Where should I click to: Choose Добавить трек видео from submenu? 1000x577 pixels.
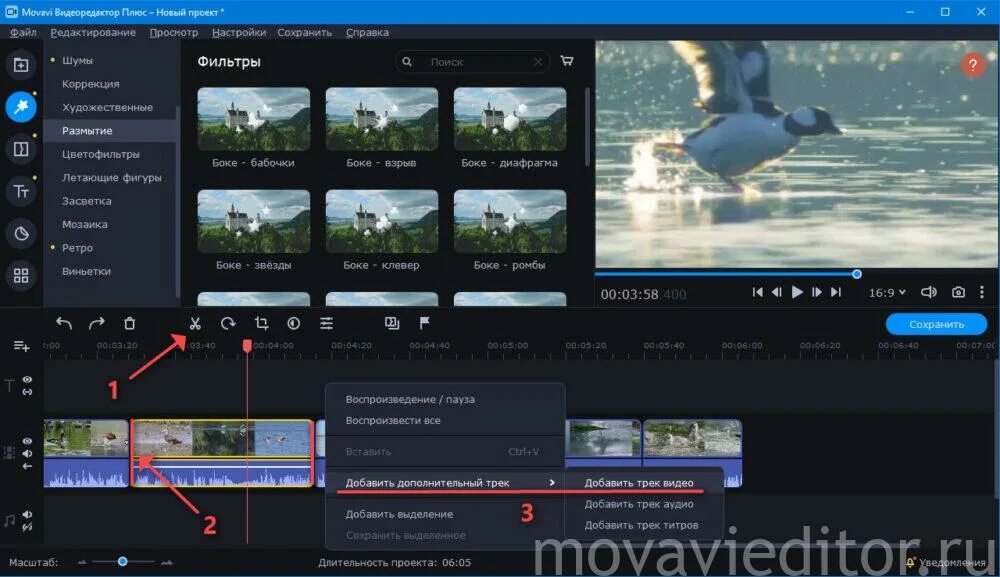tap(639, 483)
